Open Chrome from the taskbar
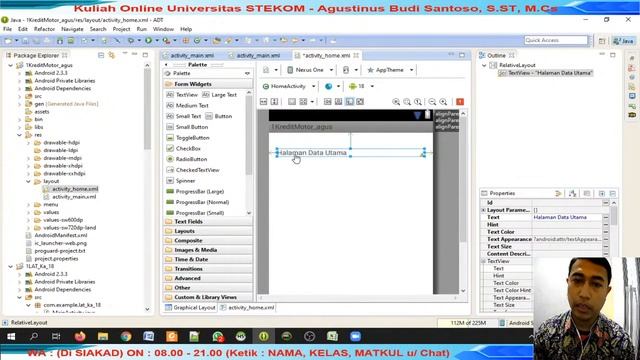 click(x=126, y=336)
